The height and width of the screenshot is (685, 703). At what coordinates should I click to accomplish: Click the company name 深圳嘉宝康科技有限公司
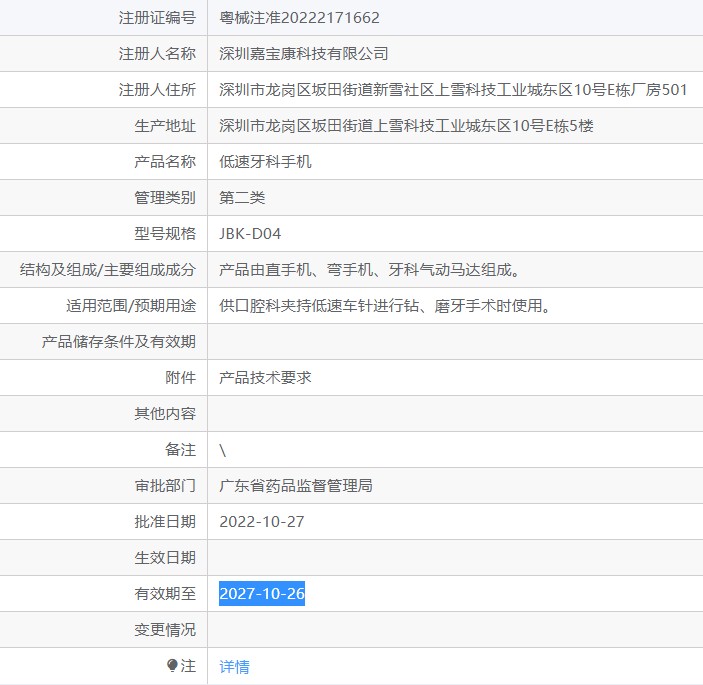point(304,54)
